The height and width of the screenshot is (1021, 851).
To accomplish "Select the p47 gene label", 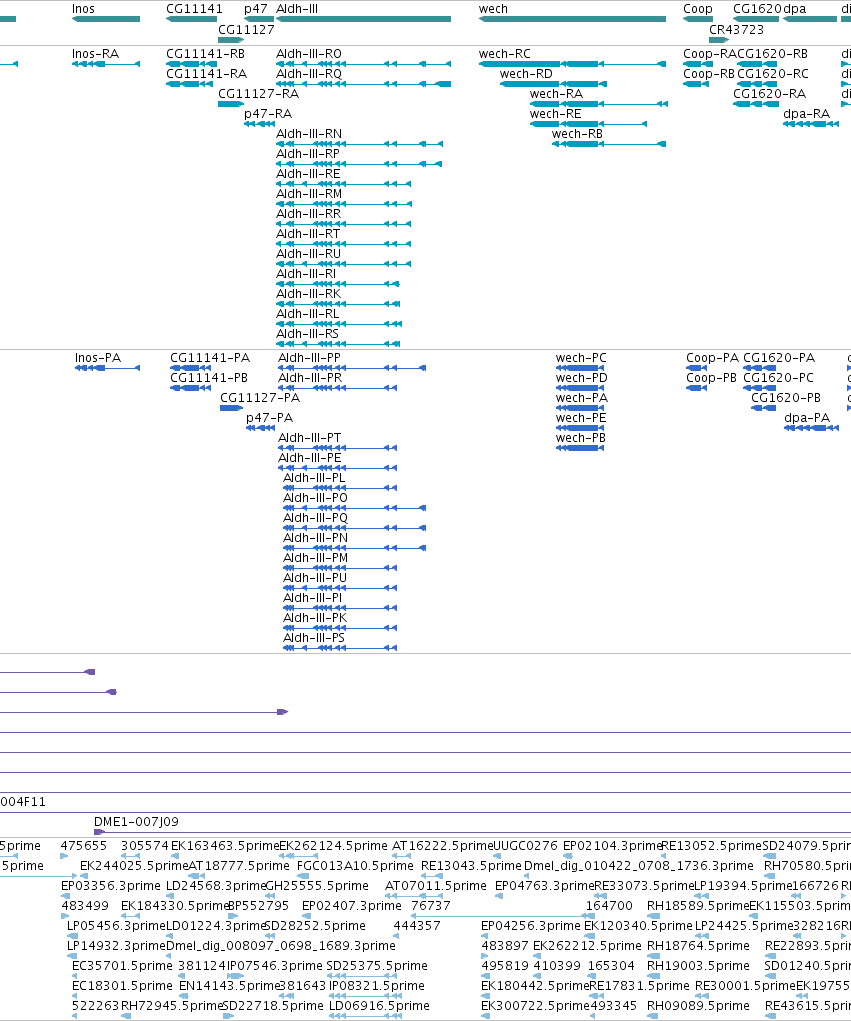I will click(255, 10).
